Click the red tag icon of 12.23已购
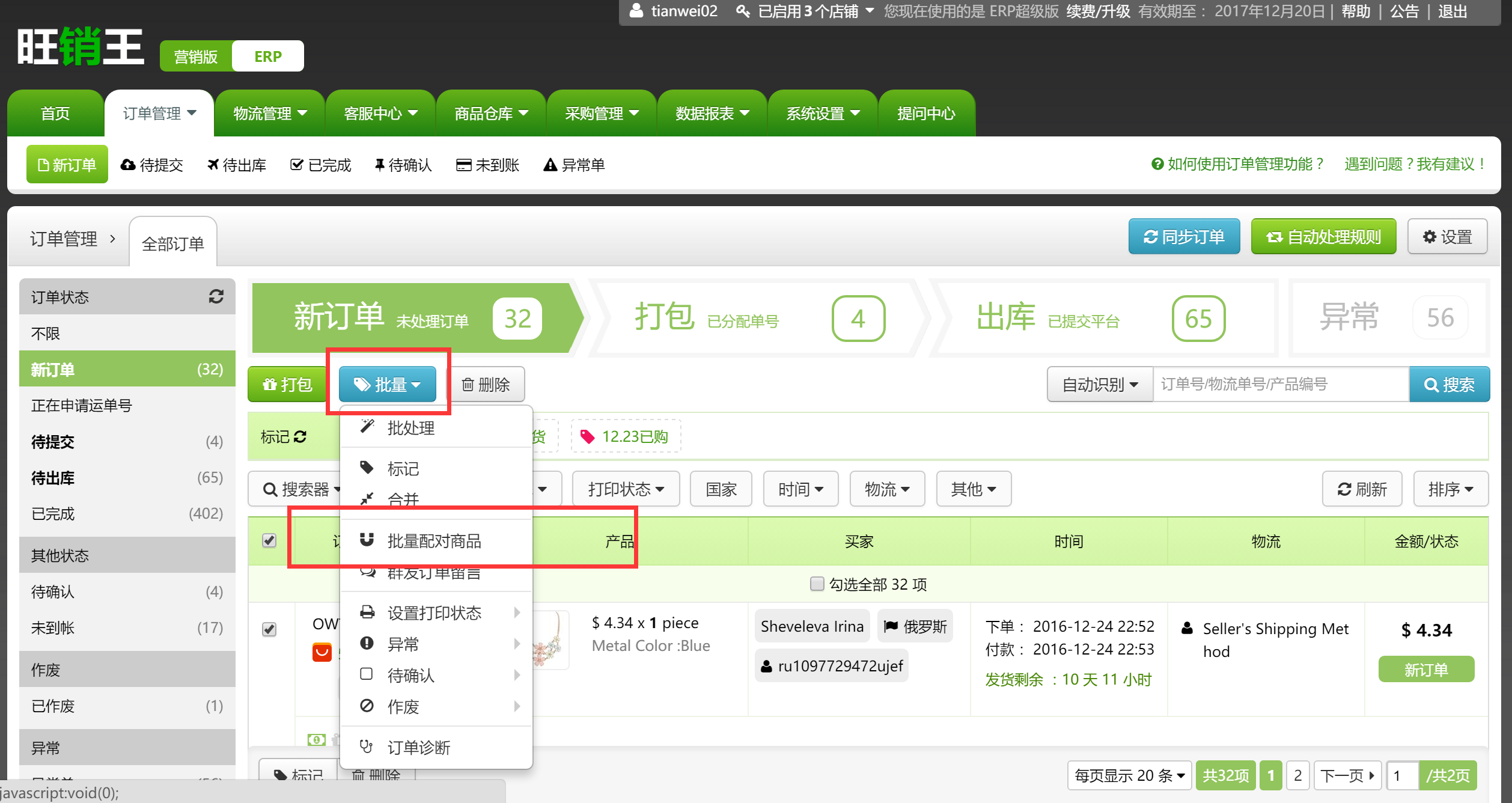 pos(587,436)
